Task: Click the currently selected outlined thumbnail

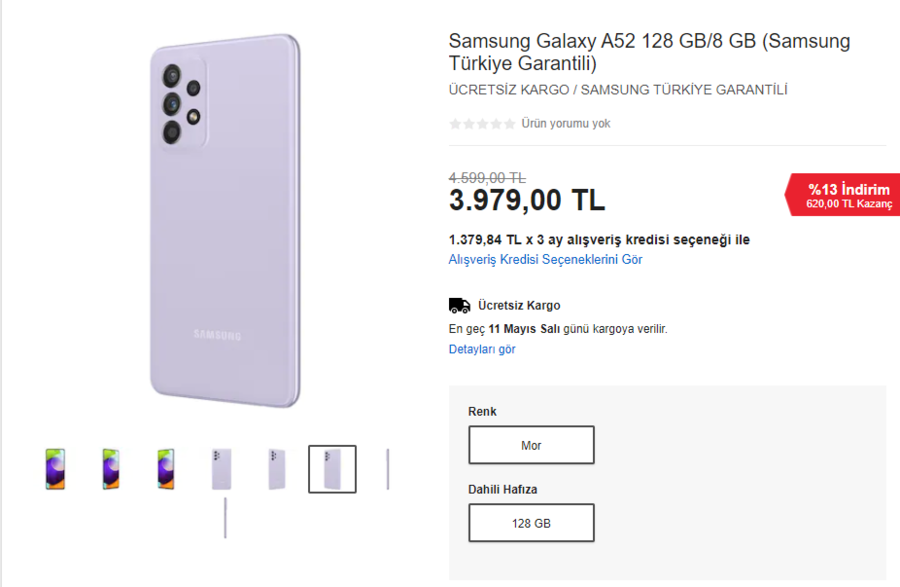Action: tap(332, 469)
